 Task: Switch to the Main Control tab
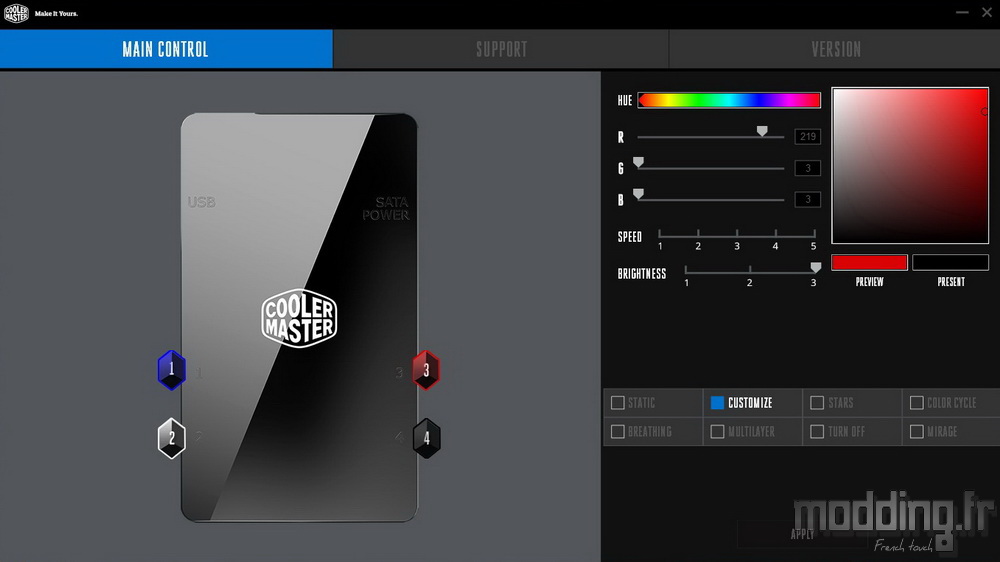(166, 49)
